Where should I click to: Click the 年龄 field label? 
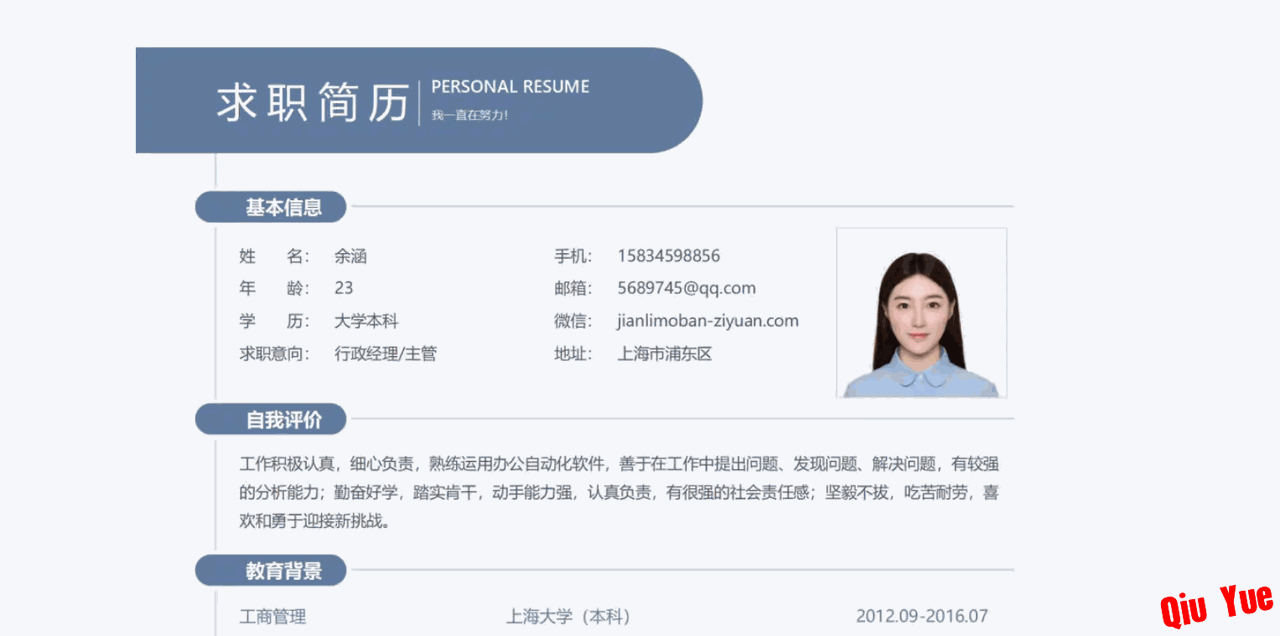[275, 288]
